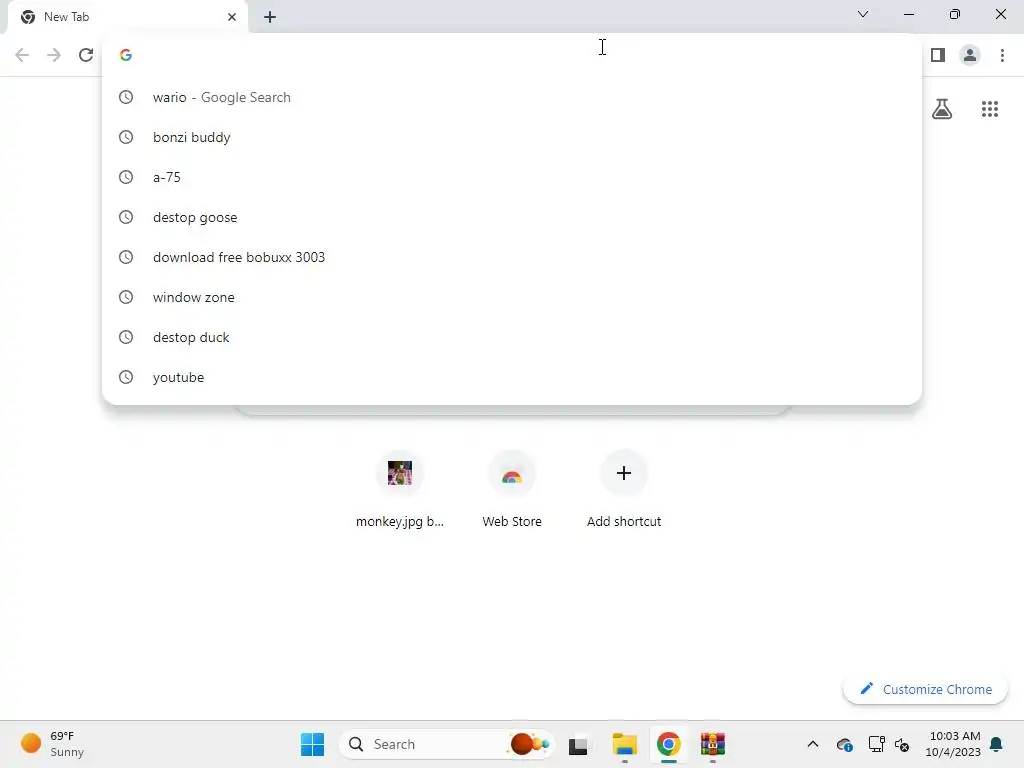The height and width of the screenshot is (768, 1024).
Task: Choose the 'window zone' suggestion
Action: [x=511, y=297]
